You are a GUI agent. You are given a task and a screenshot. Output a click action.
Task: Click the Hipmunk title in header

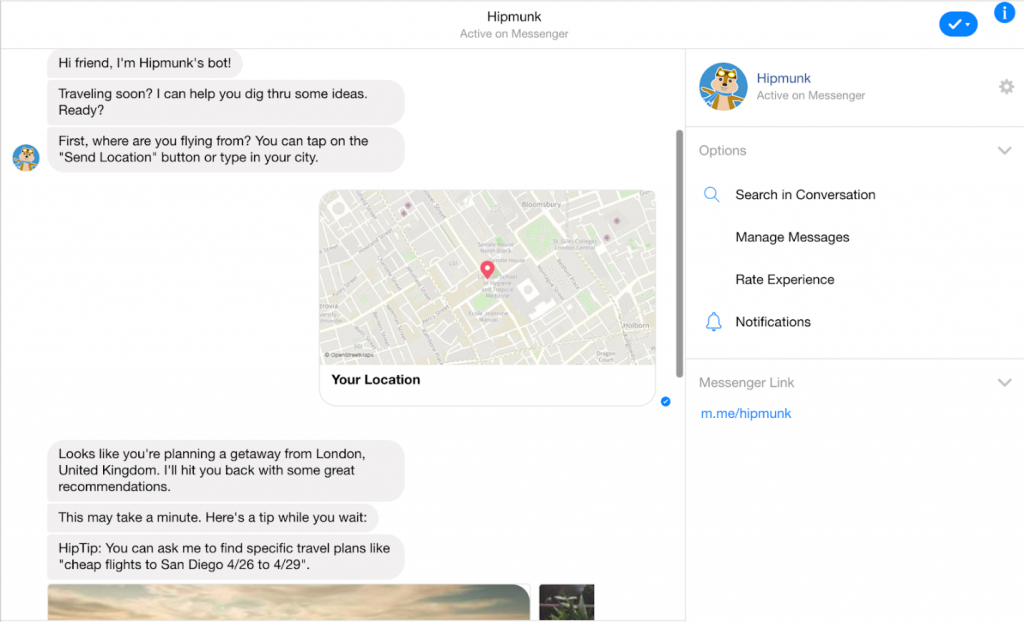514,16
